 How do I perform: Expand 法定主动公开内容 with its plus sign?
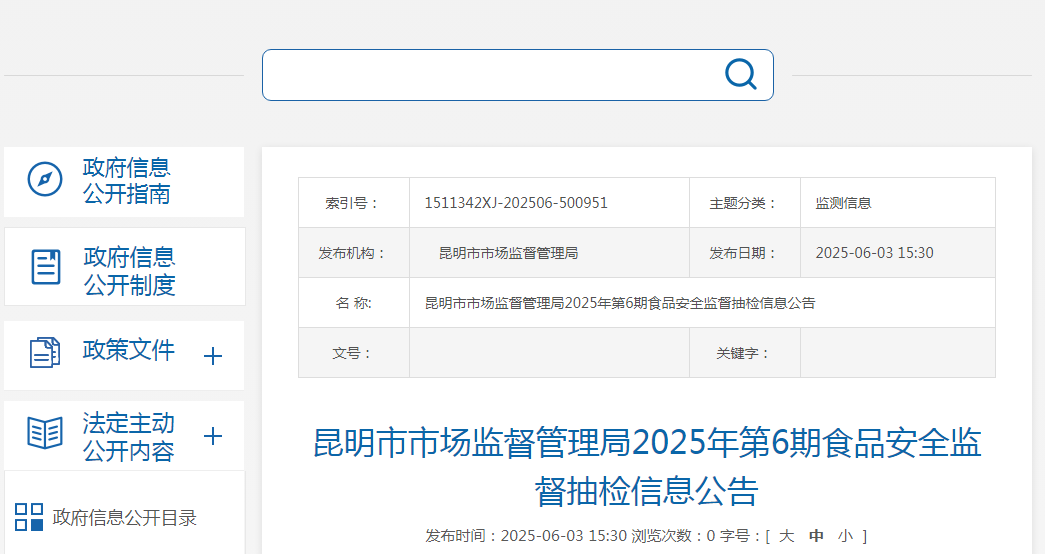(213, 437)
